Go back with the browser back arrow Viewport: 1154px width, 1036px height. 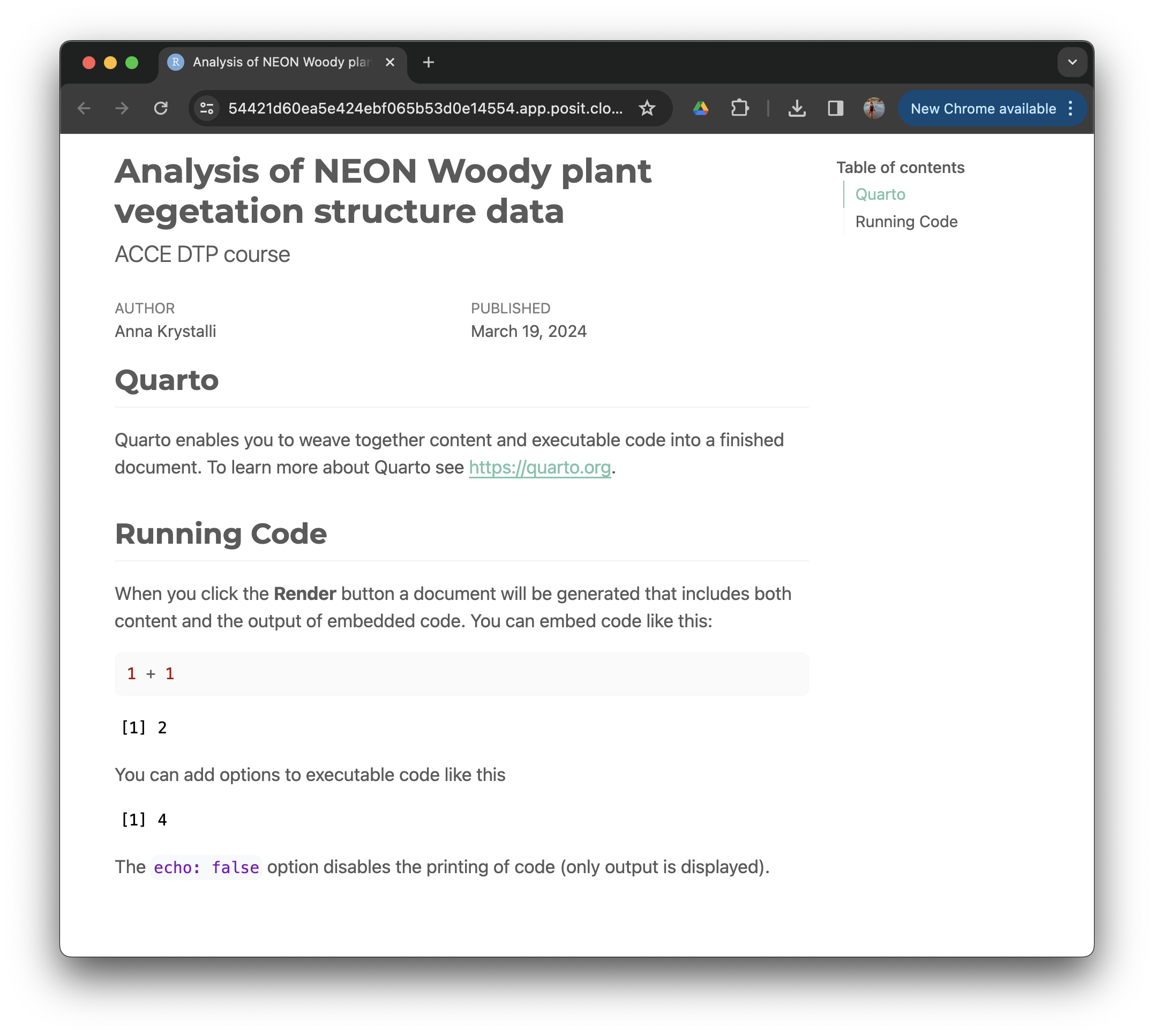click(x=84, y=108)
